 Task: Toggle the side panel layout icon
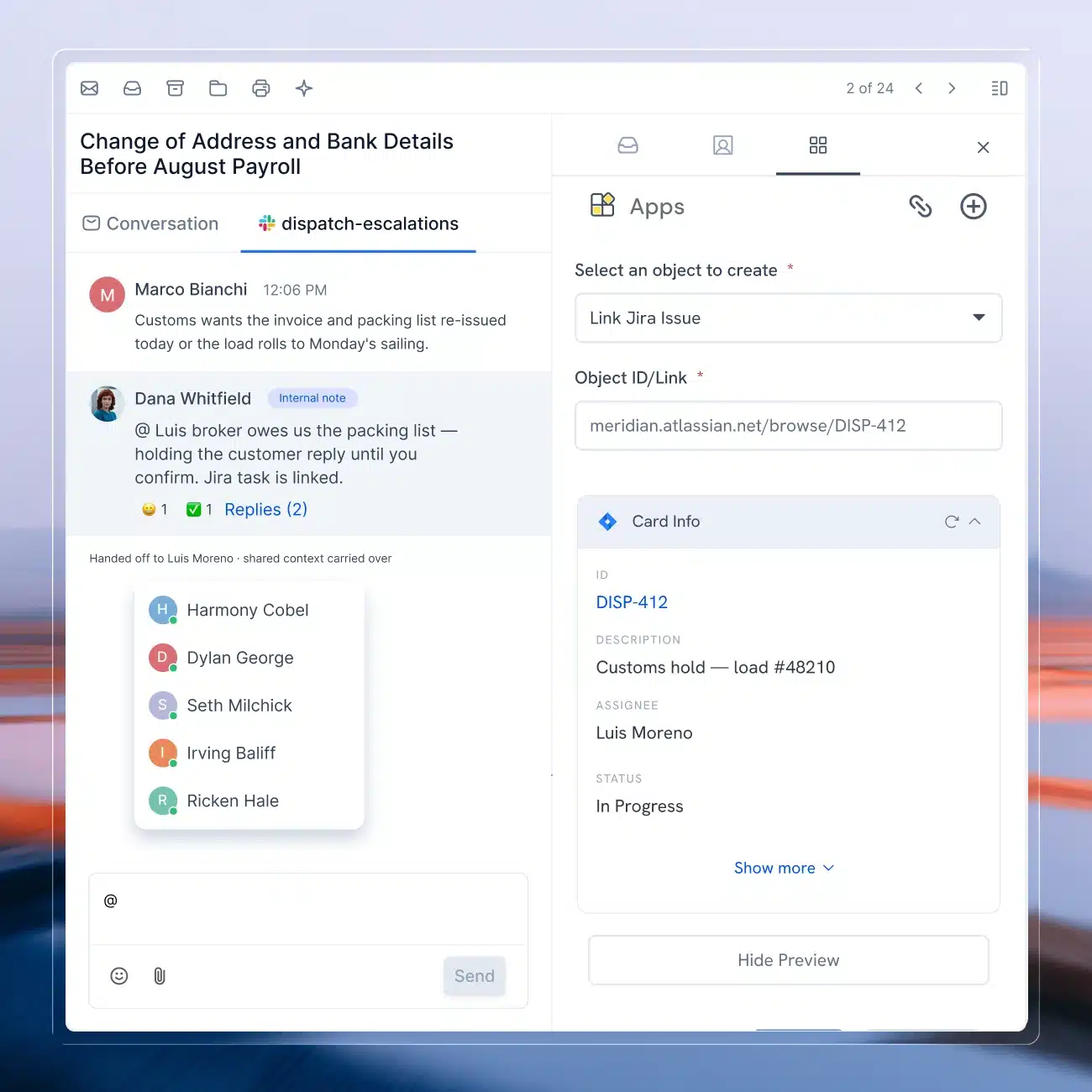[x=1000, y=88]
